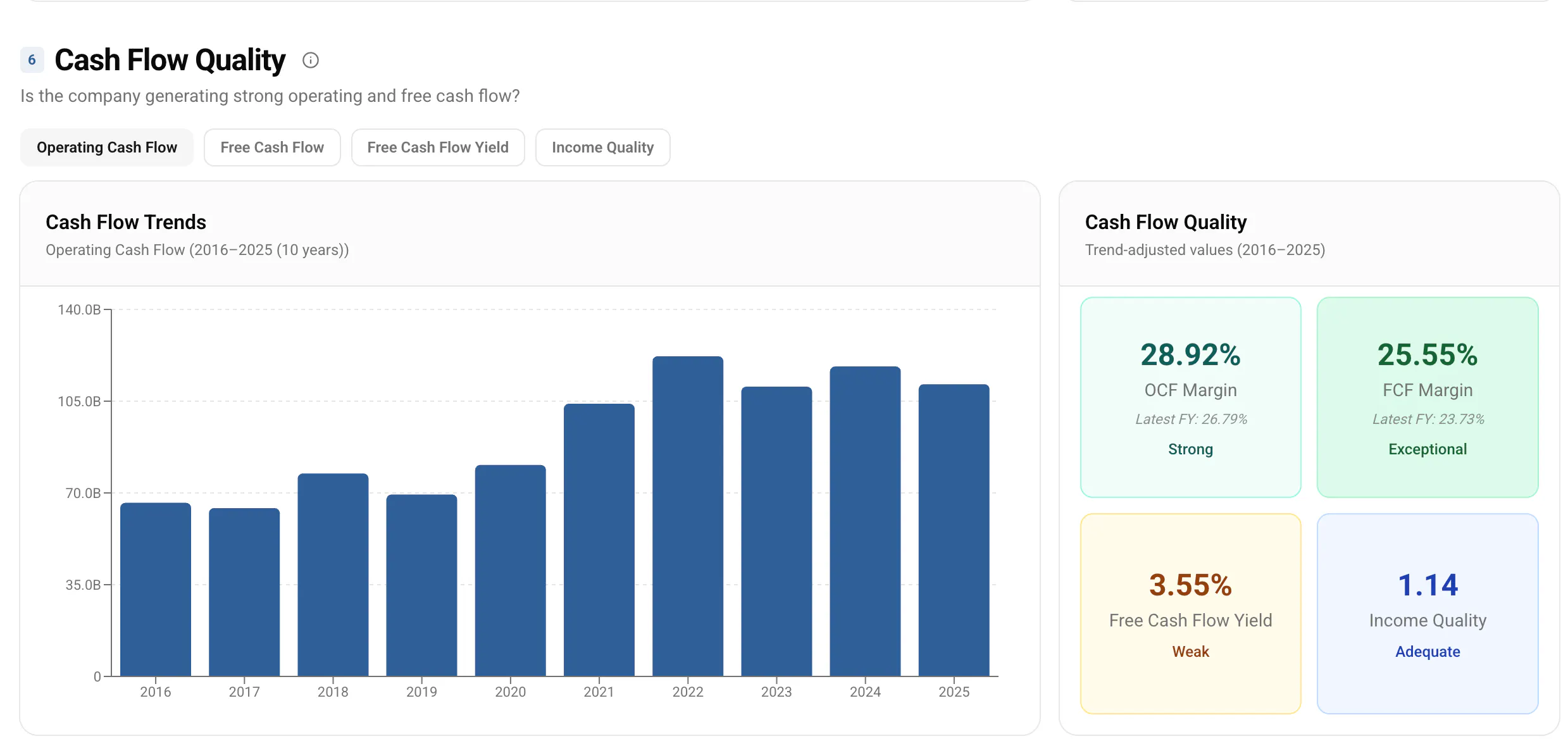Click the section number 6 badge

click(x=32, y=60)
